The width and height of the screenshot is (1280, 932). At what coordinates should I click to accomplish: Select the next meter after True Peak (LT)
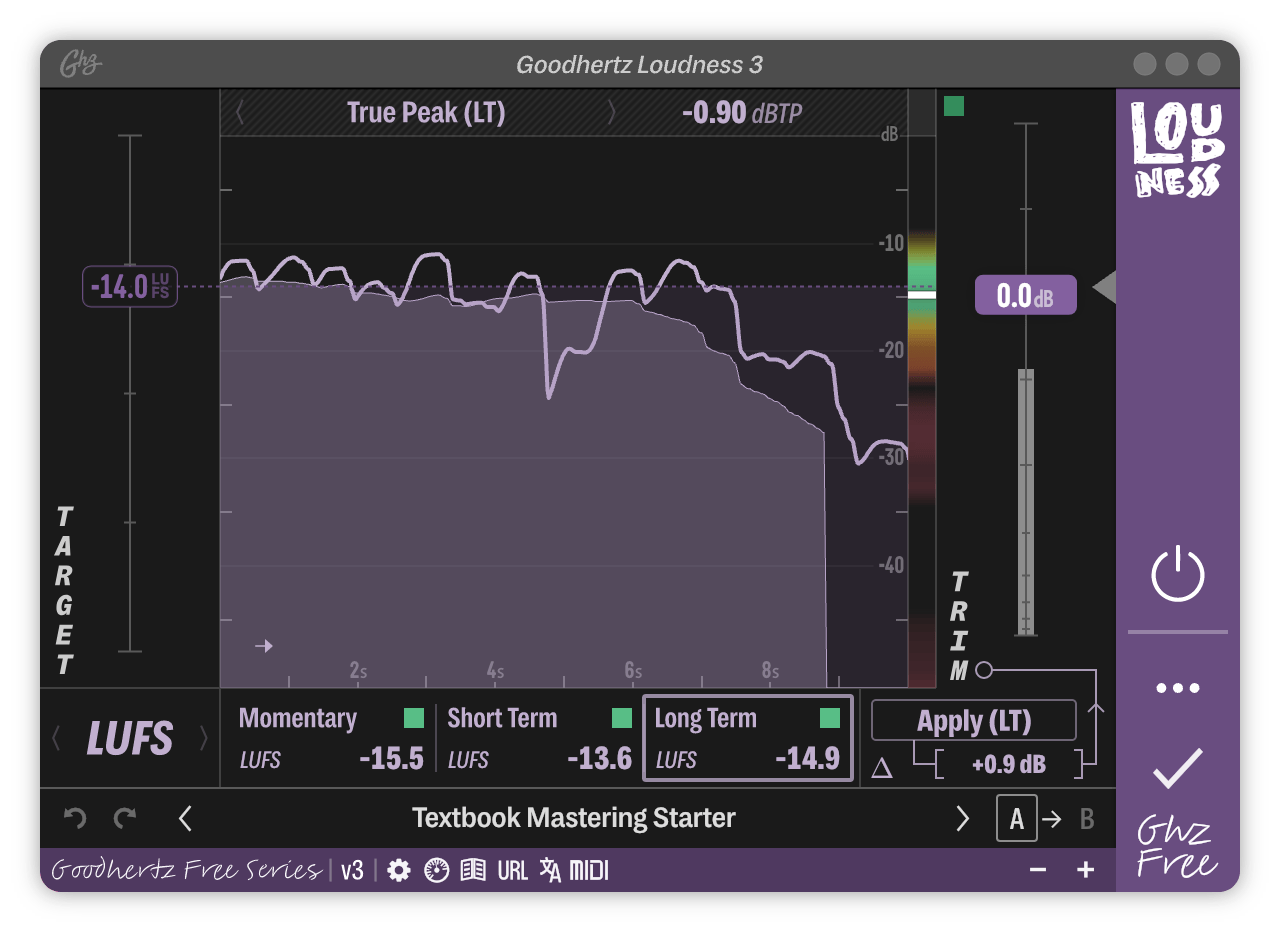pyautogui.click(x=612, y=113)
